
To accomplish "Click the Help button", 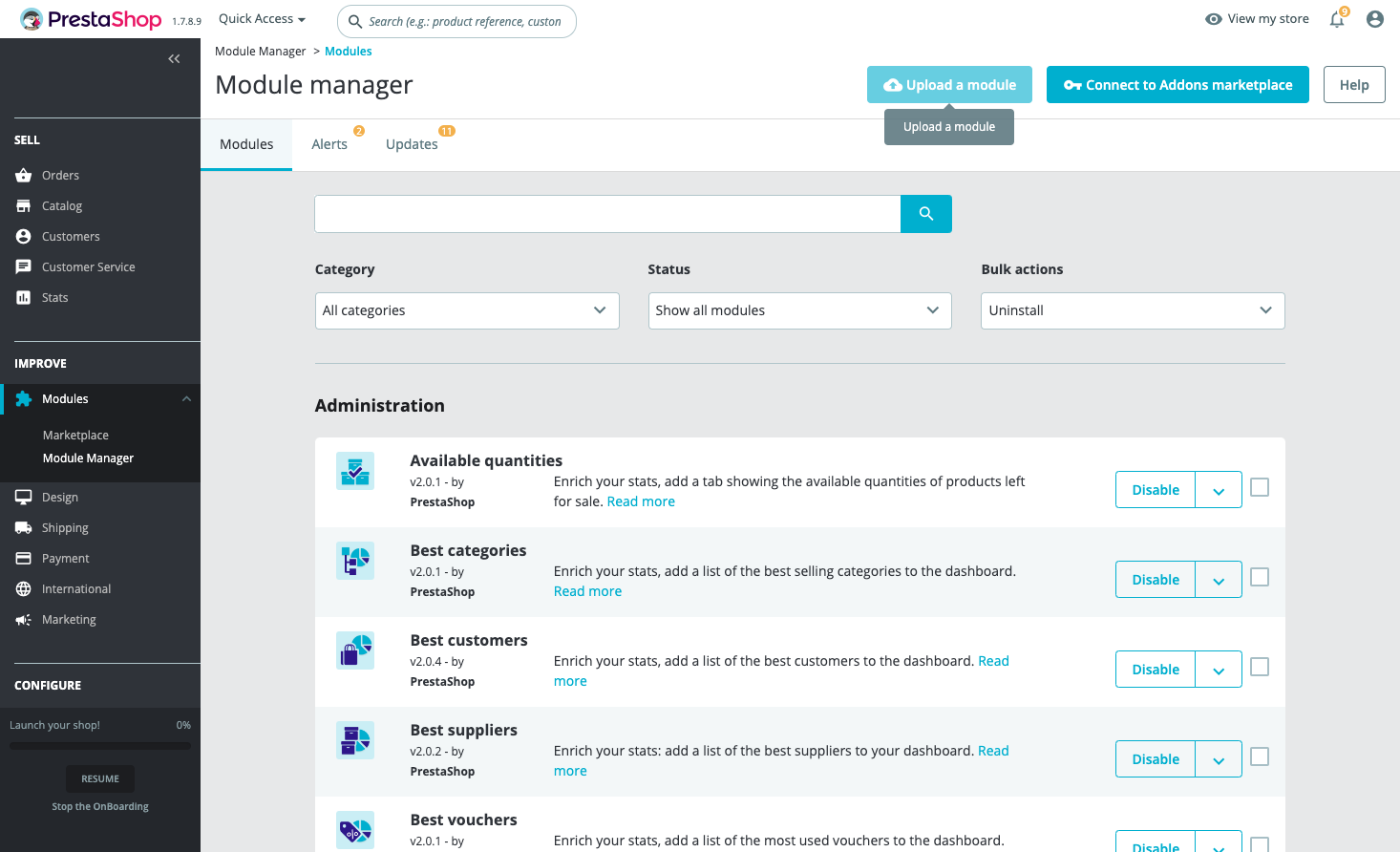I will [x=1354, y=85].
